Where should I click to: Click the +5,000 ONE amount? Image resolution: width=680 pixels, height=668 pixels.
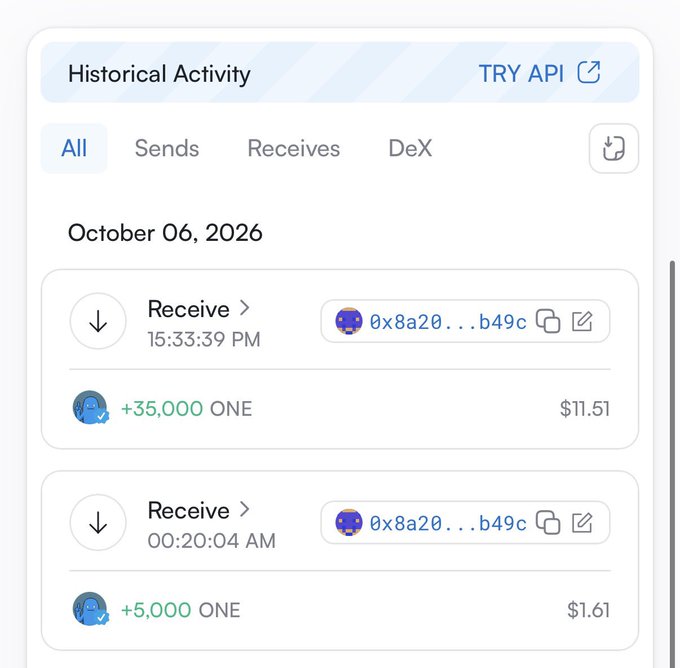click(180, 610)
